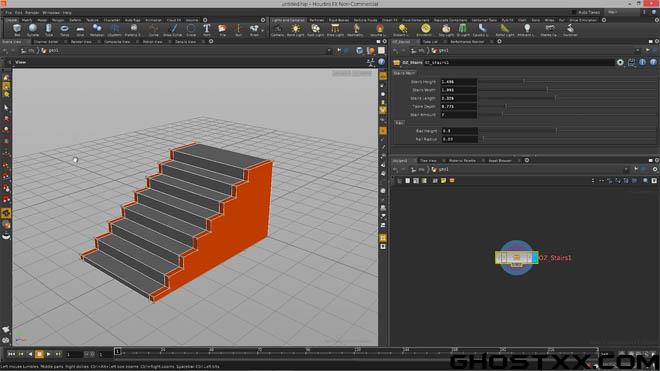Switch to the Asset Browser tab
Image resolution: width=660 pixels, height=371 pixels.
click(x=500, y=160)
